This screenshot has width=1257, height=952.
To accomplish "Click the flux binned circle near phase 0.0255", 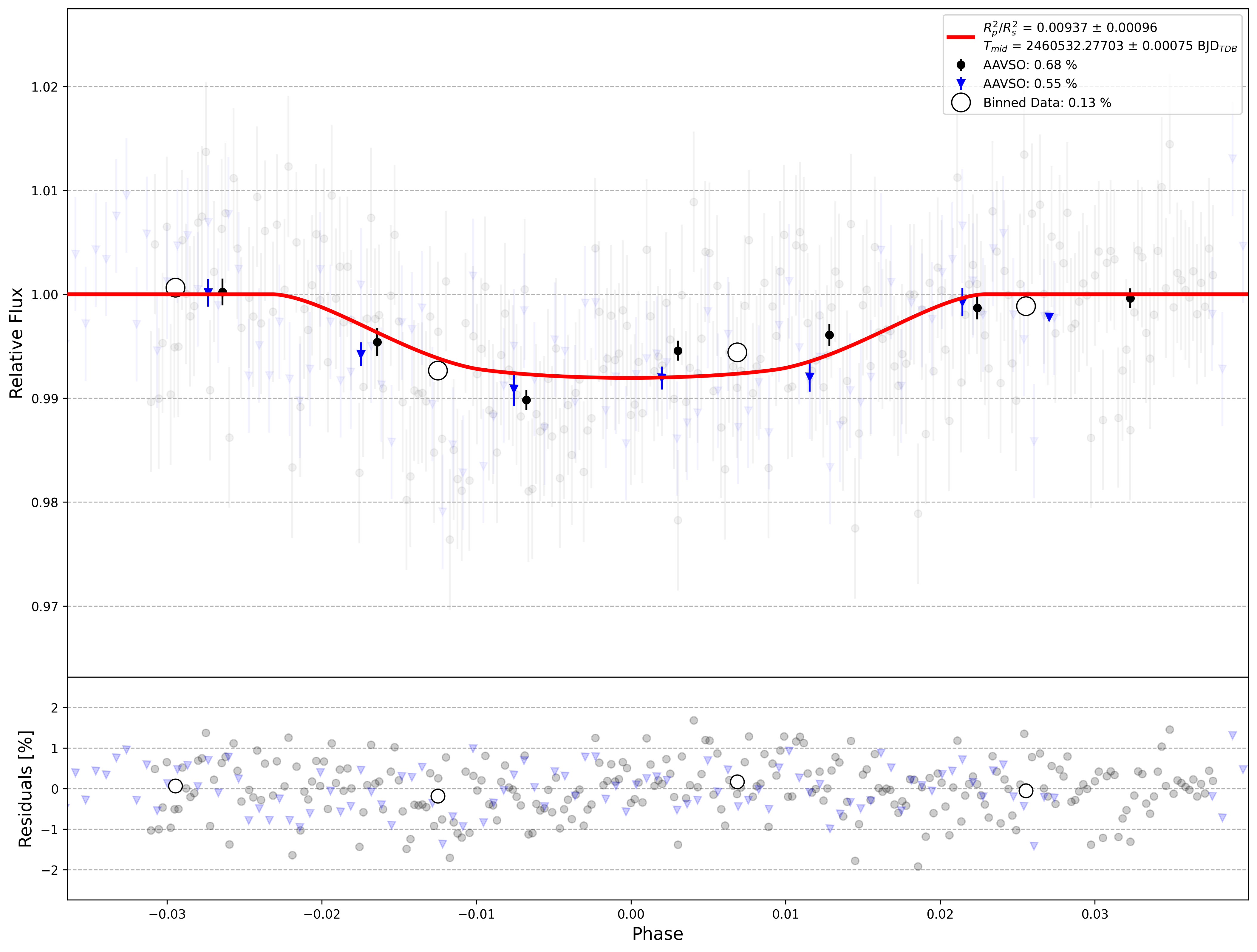I will point(1026,306).
